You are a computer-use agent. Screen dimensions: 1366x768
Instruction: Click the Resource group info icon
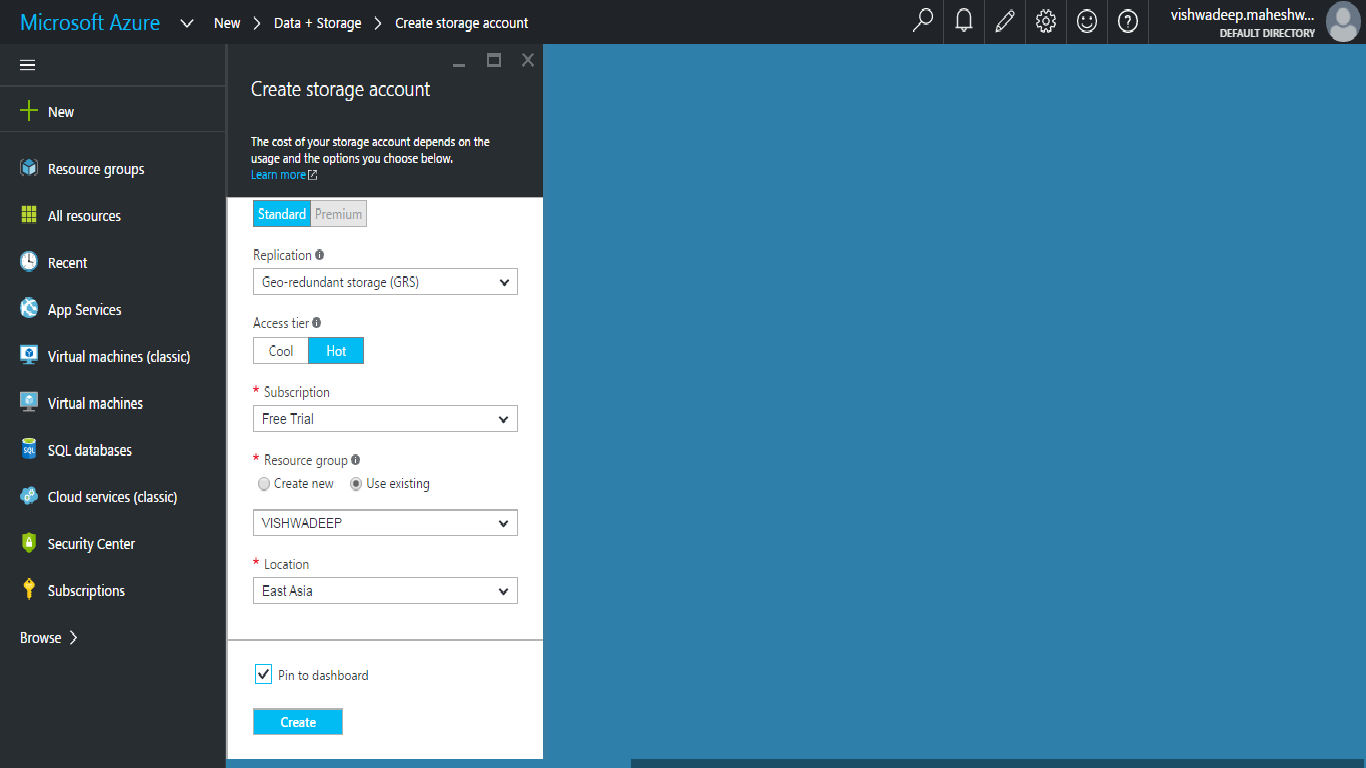pos(355,460)
